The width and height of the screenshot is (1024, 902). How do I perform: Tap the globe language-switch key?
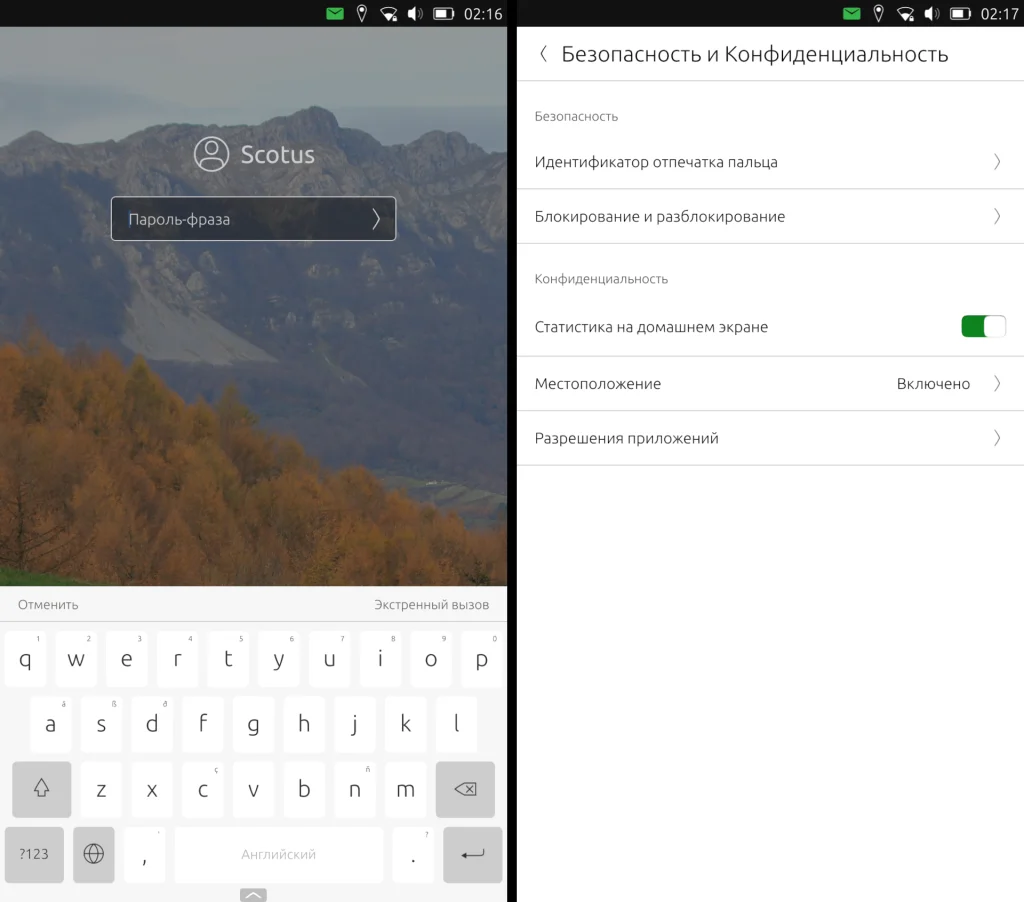pyautogui.click(x=94, y=855)
